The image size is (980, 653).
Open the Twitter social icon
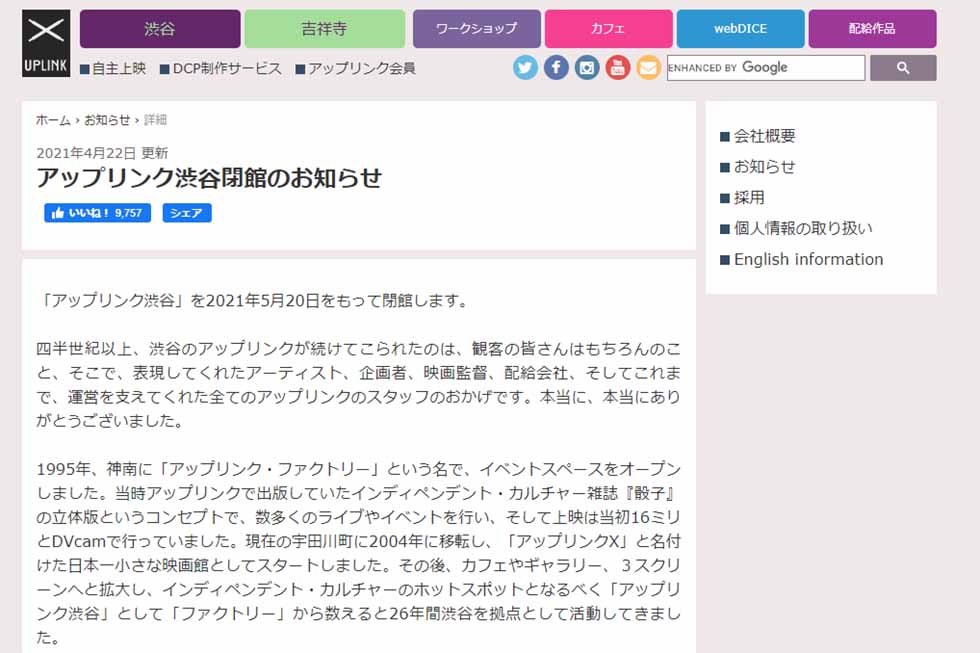click(x=525, y=67)
